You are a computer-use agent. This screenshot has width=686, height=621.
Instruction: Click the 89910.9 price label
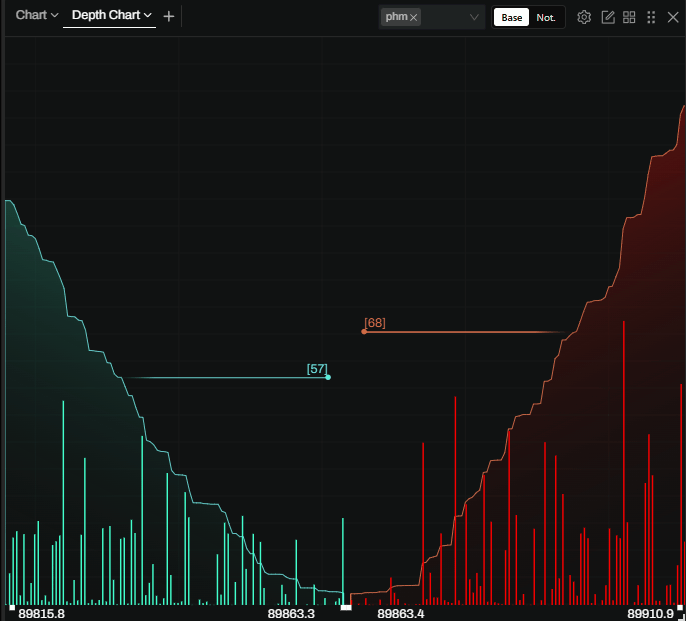click(x=651, y=614)
